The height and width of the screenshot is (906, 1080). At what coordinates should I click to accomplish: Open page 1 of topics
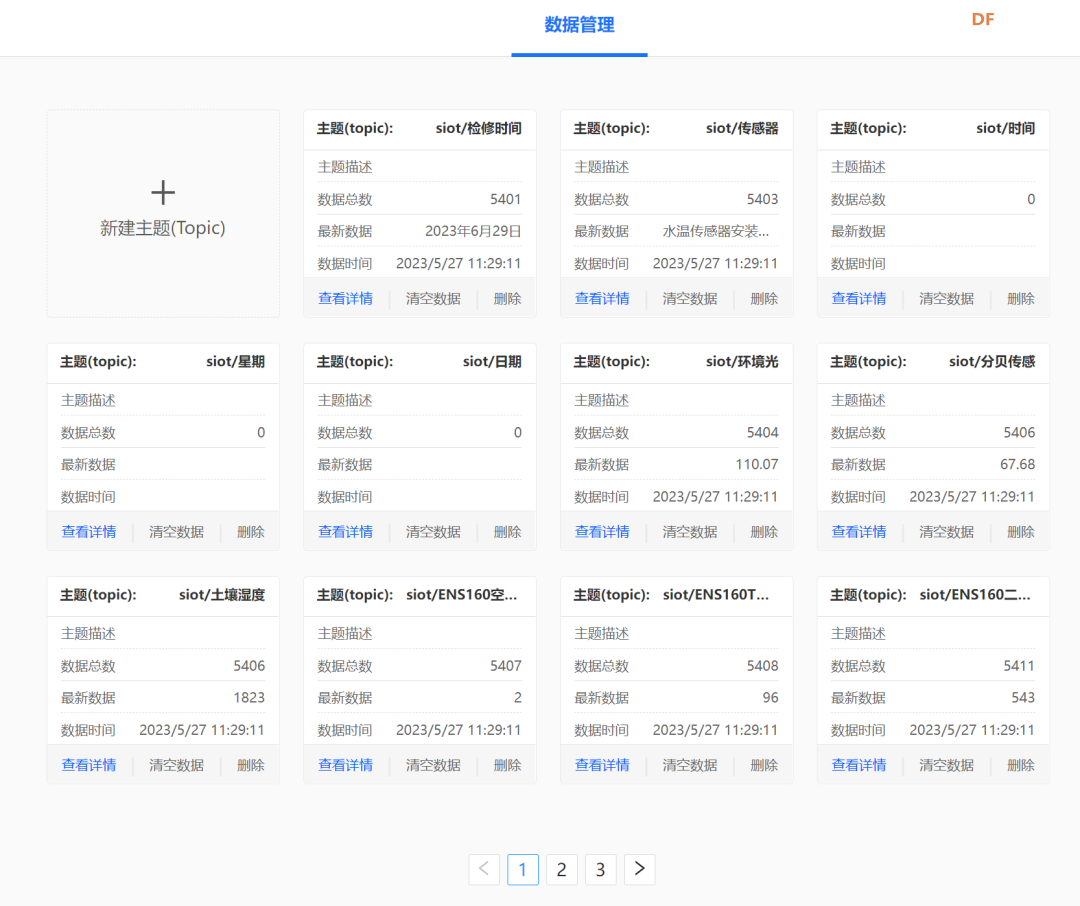click(x=523, y=869)
